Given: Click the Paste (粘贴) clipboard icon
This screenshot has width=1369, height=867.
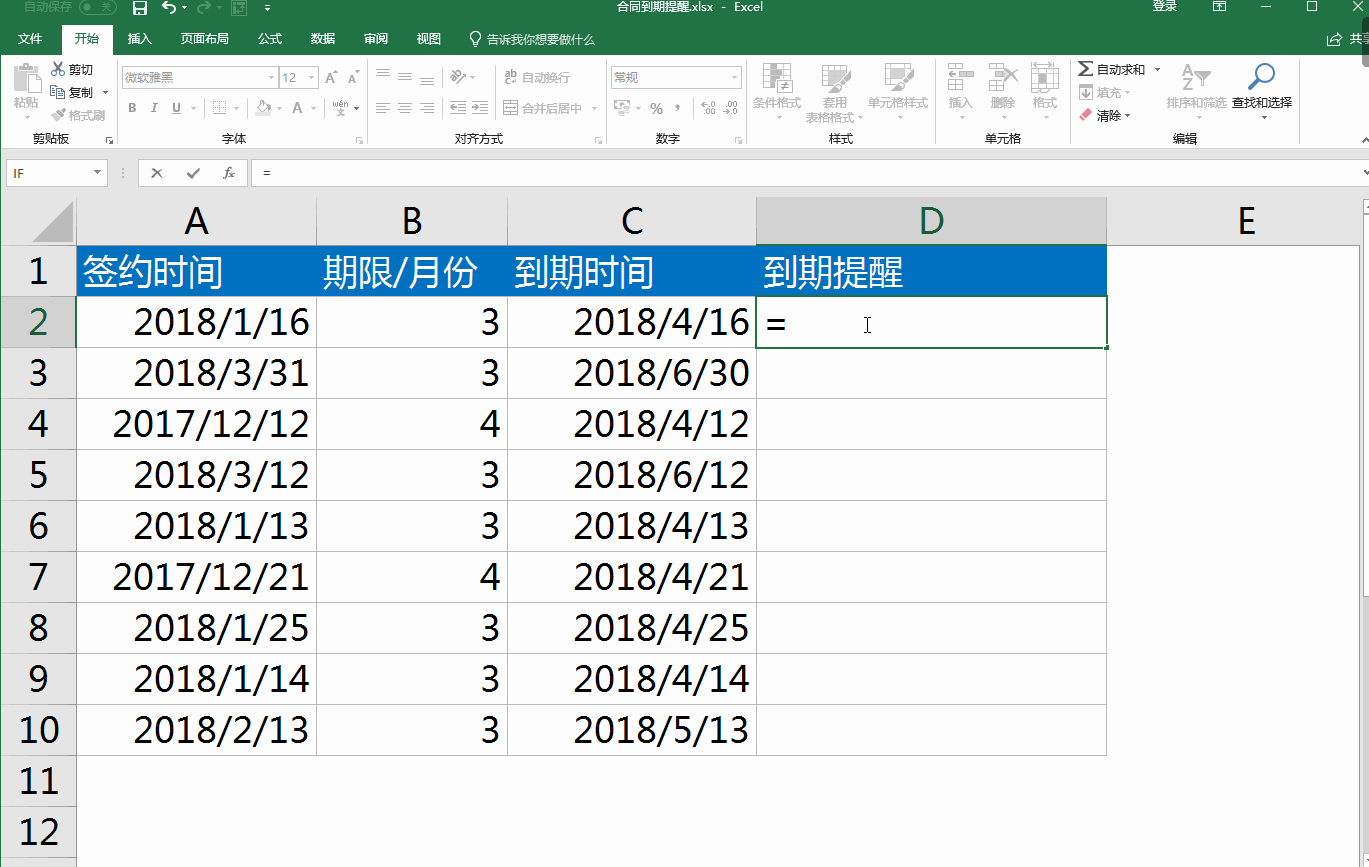Looking at the screenshot, I should (26, 80).
